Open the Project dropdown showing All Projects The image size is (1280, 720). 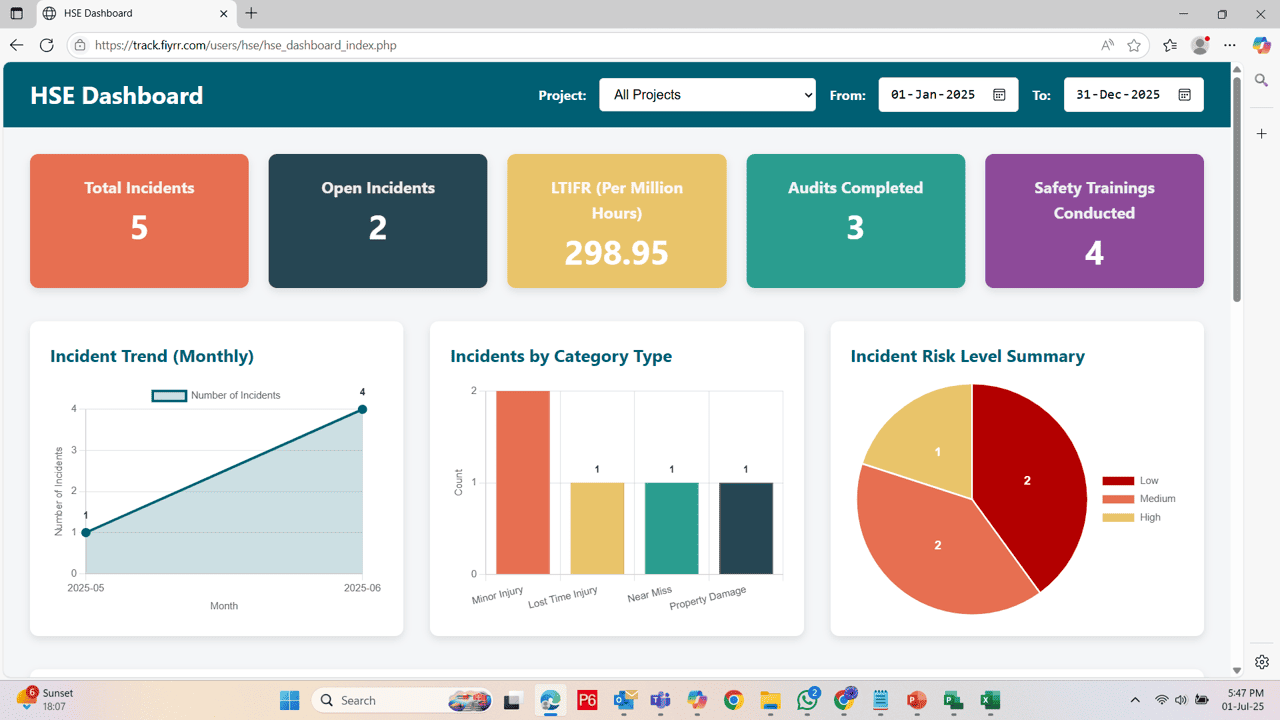pos(707,94)
